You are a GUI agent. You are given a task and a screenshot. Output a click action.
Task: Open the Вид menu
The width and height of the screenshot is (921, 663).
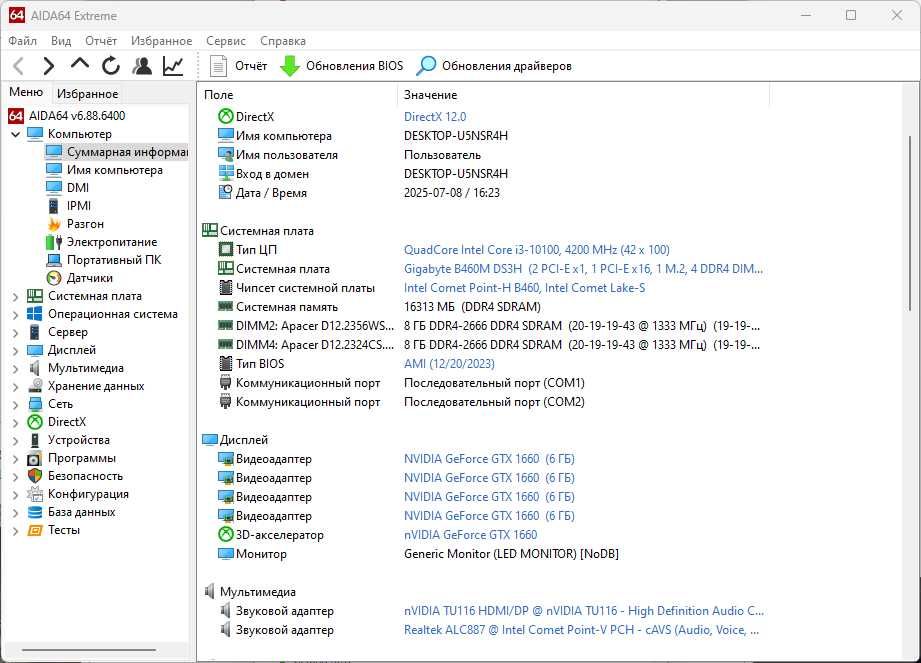coord(60,41)
